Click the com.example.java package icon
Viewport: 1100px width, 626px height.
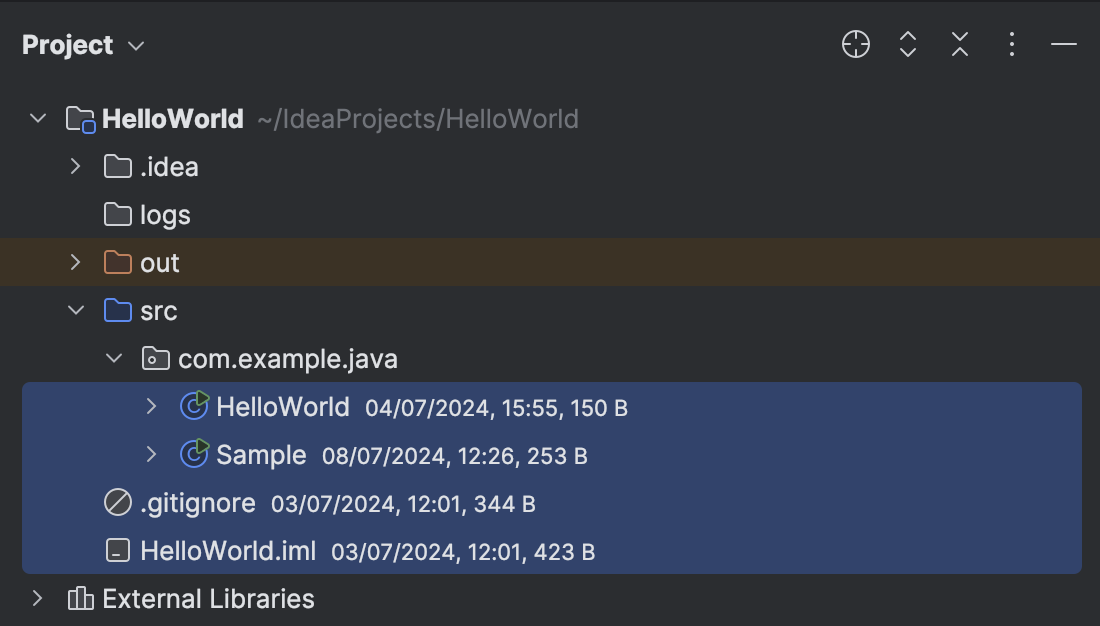tap(155, 358)
